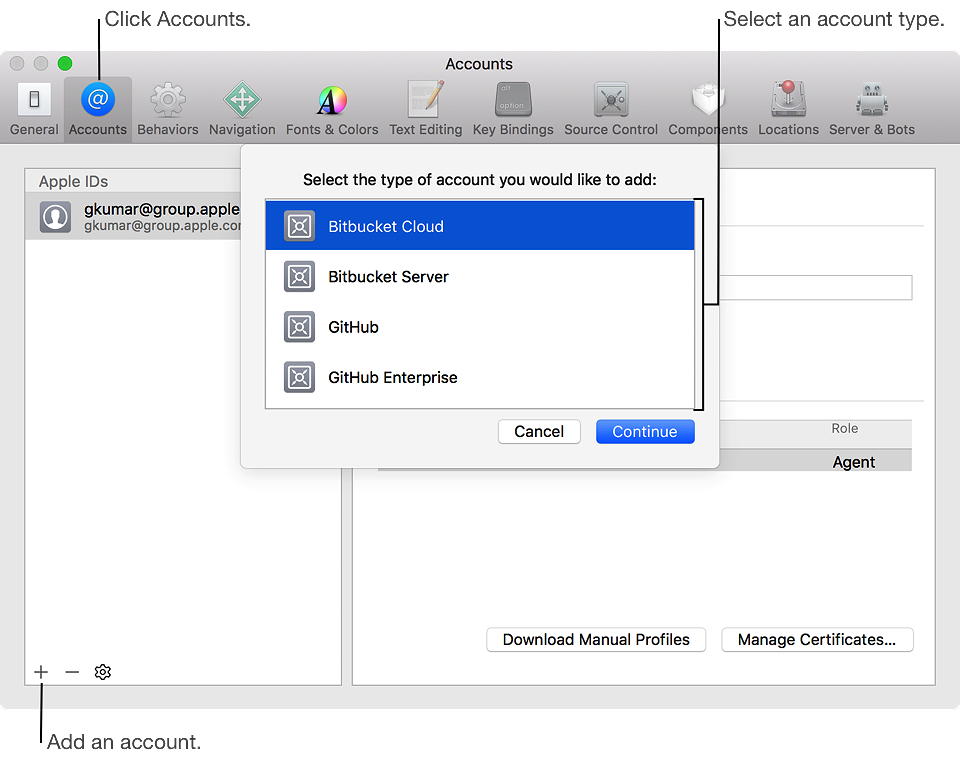
Task: Select Bitbucket Server account type
Action: click(480, 276)
